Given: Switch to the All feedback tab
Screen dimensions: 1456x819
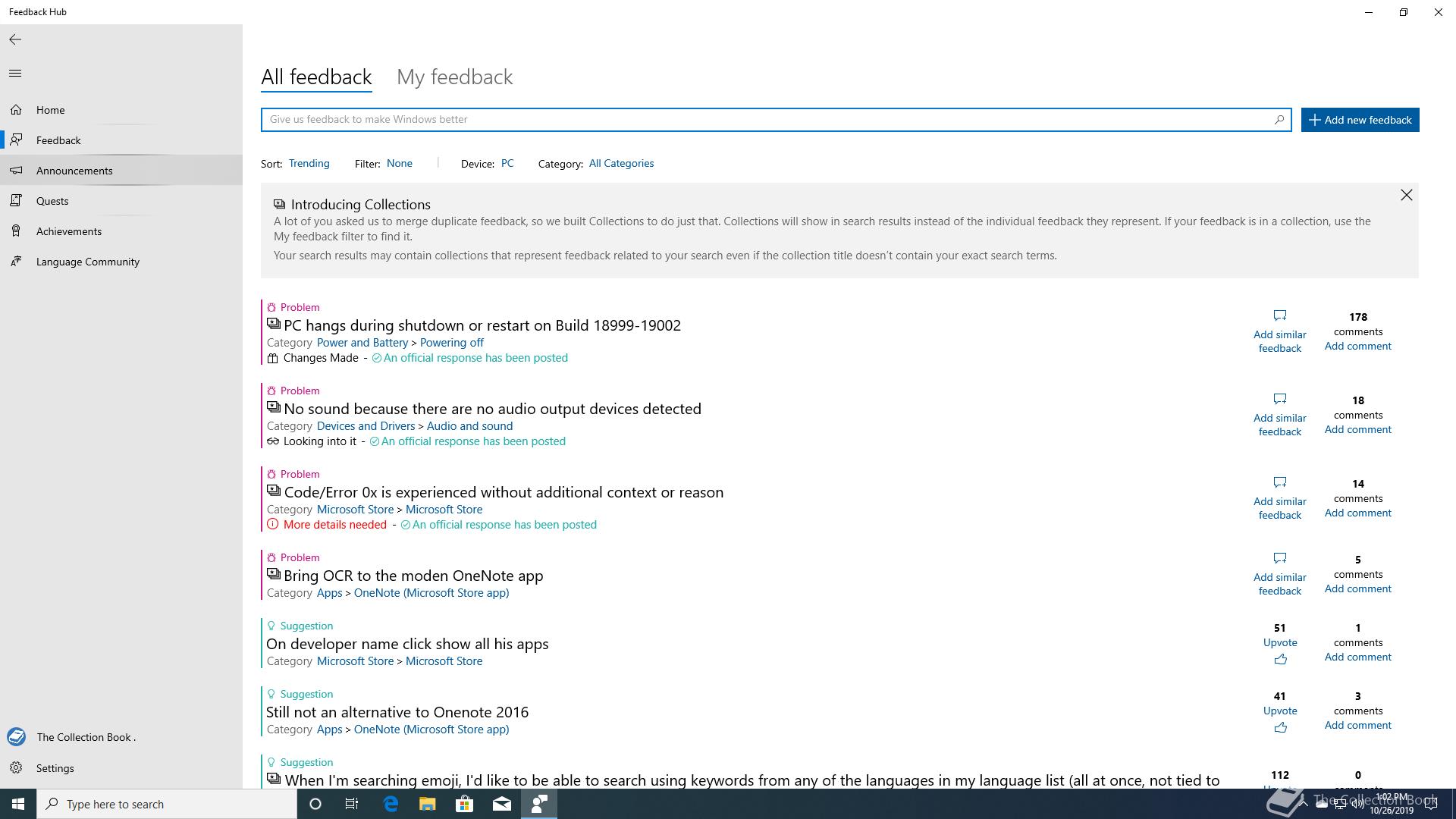Looking at the screenshot, I should click(316, 77).
